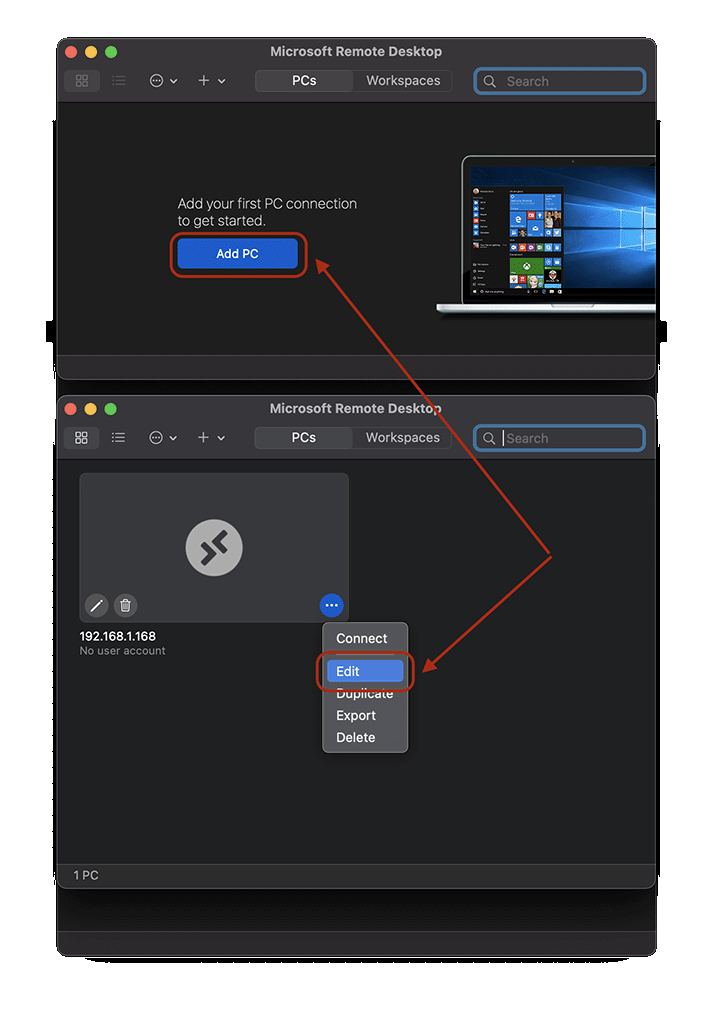The height and width of the screenshot is (1030, 711).
Task: Switch to grid view in lower window
Action: click(81, 437)
